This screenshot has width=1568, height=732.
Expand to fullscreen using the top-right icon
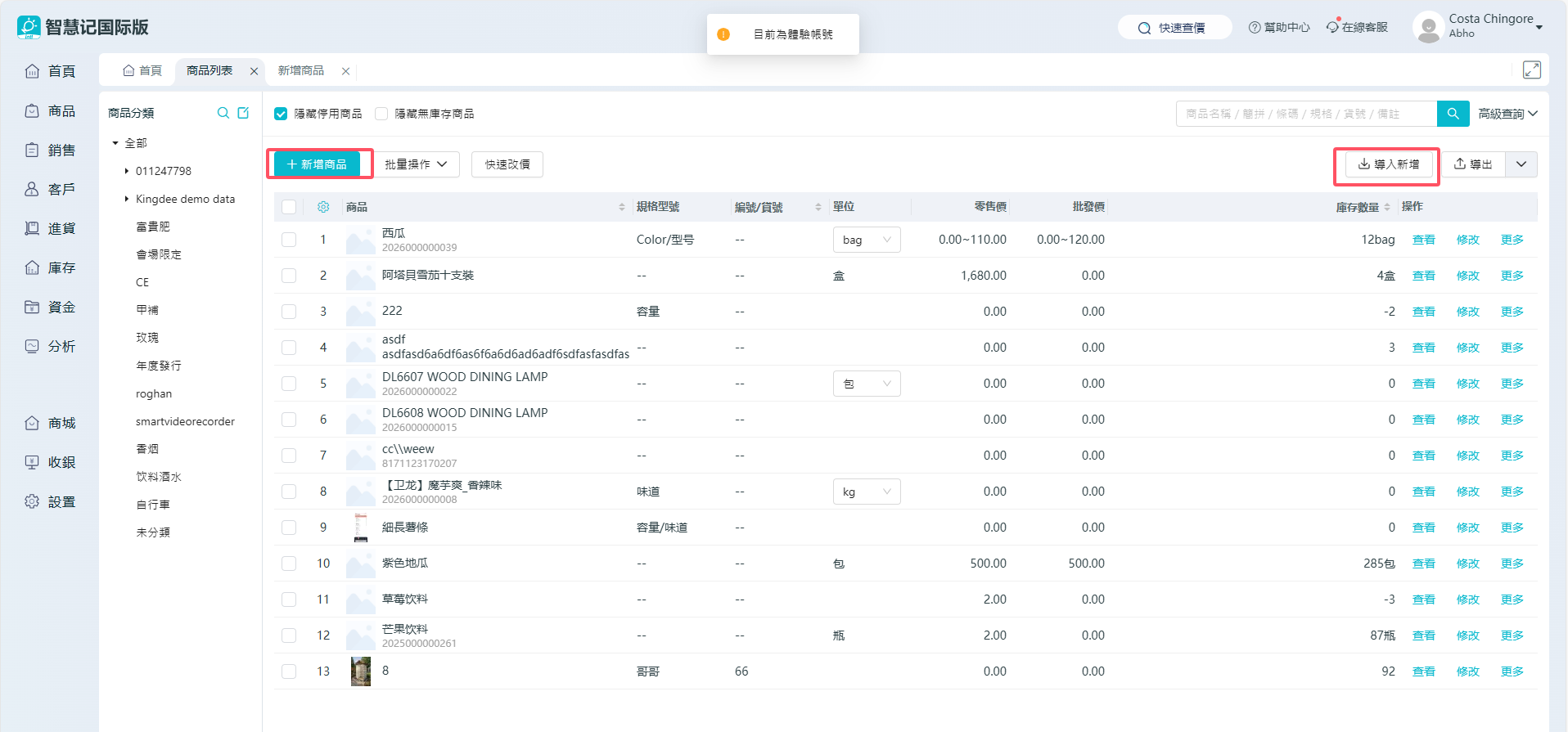point(1531,70)
